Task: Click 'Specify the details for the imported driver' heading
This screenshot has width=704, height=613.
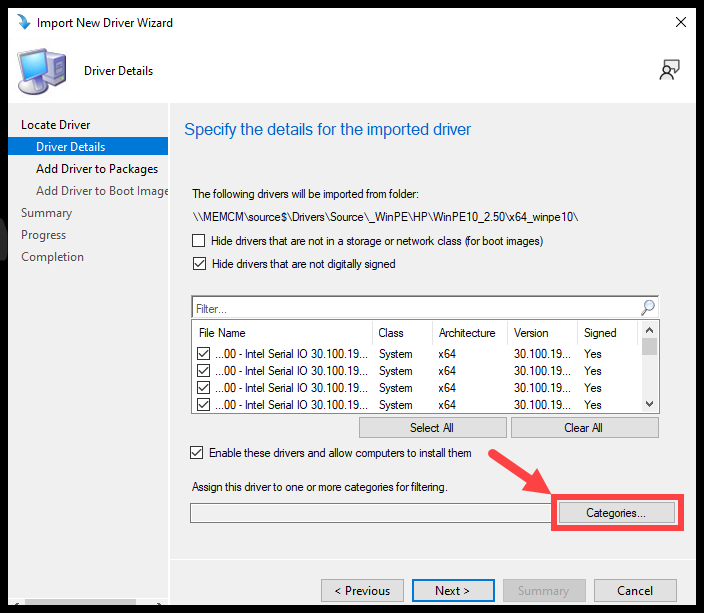Action: tap(327, 129)
